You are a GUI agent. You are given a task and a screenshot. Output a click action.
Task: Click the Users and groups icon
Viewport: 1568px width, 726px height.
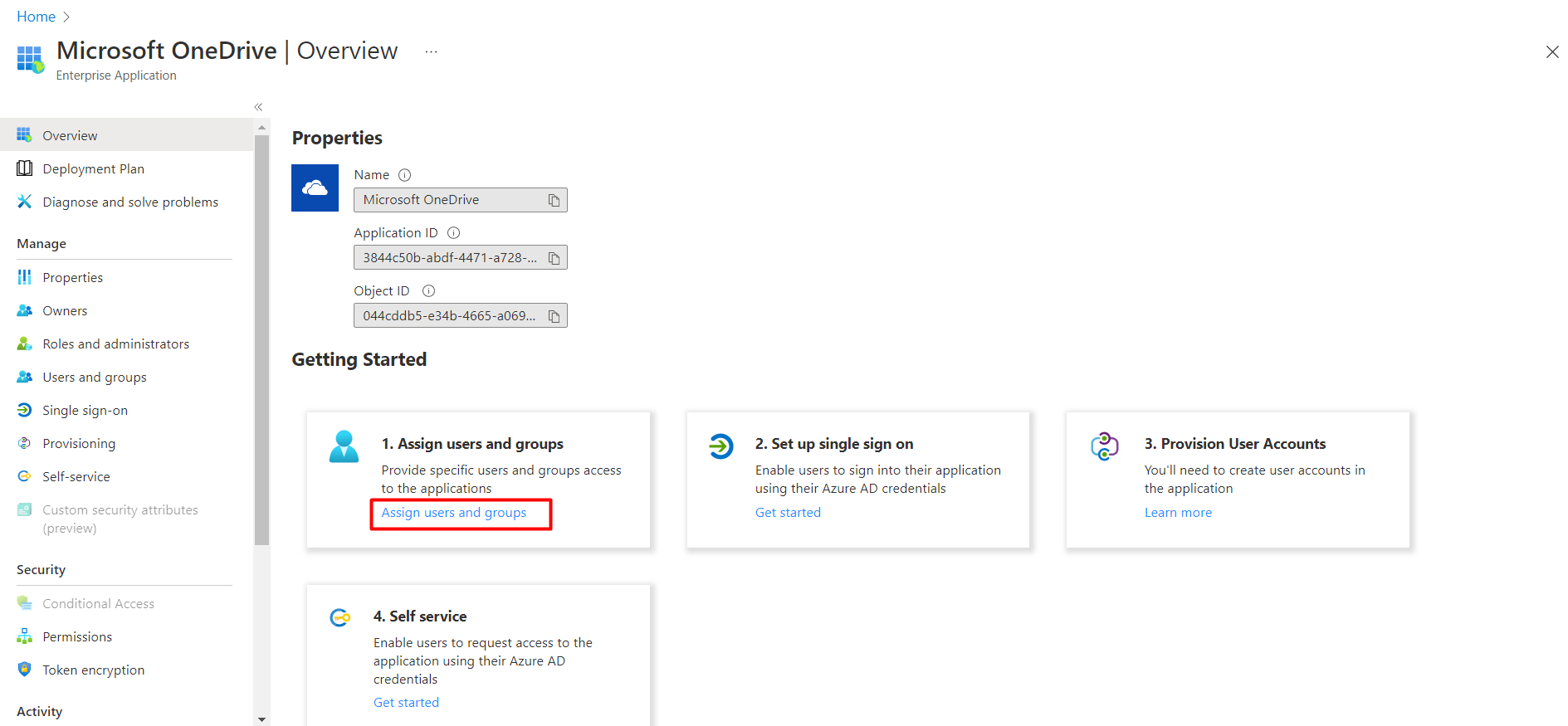click(x=24, y=377)
